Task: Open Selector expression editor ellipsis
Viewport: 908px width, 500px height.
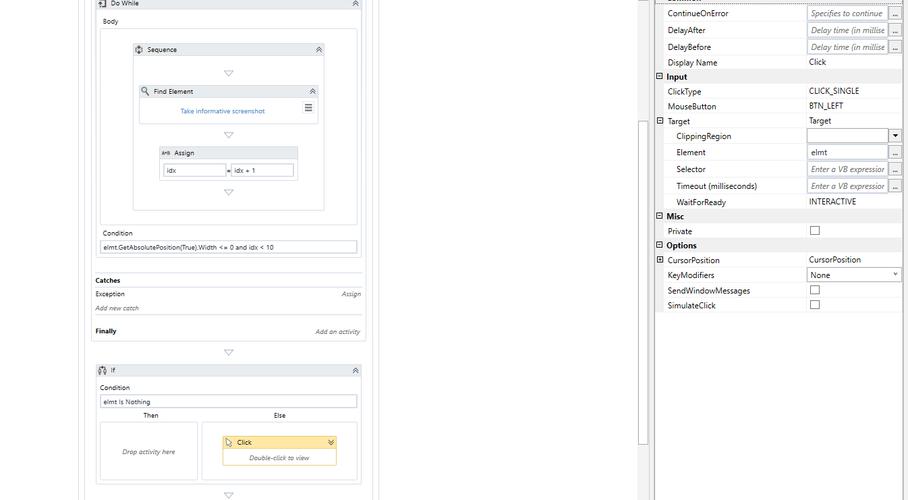Action: pyautogui.click(x=895, y=169)
